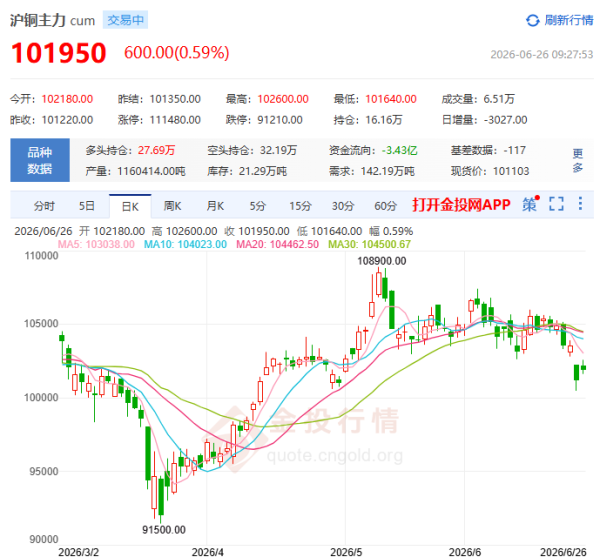Click the MA30: 104500.67 legend label
This screenshot has height=557, width=600.
click(x=370, y=244)
